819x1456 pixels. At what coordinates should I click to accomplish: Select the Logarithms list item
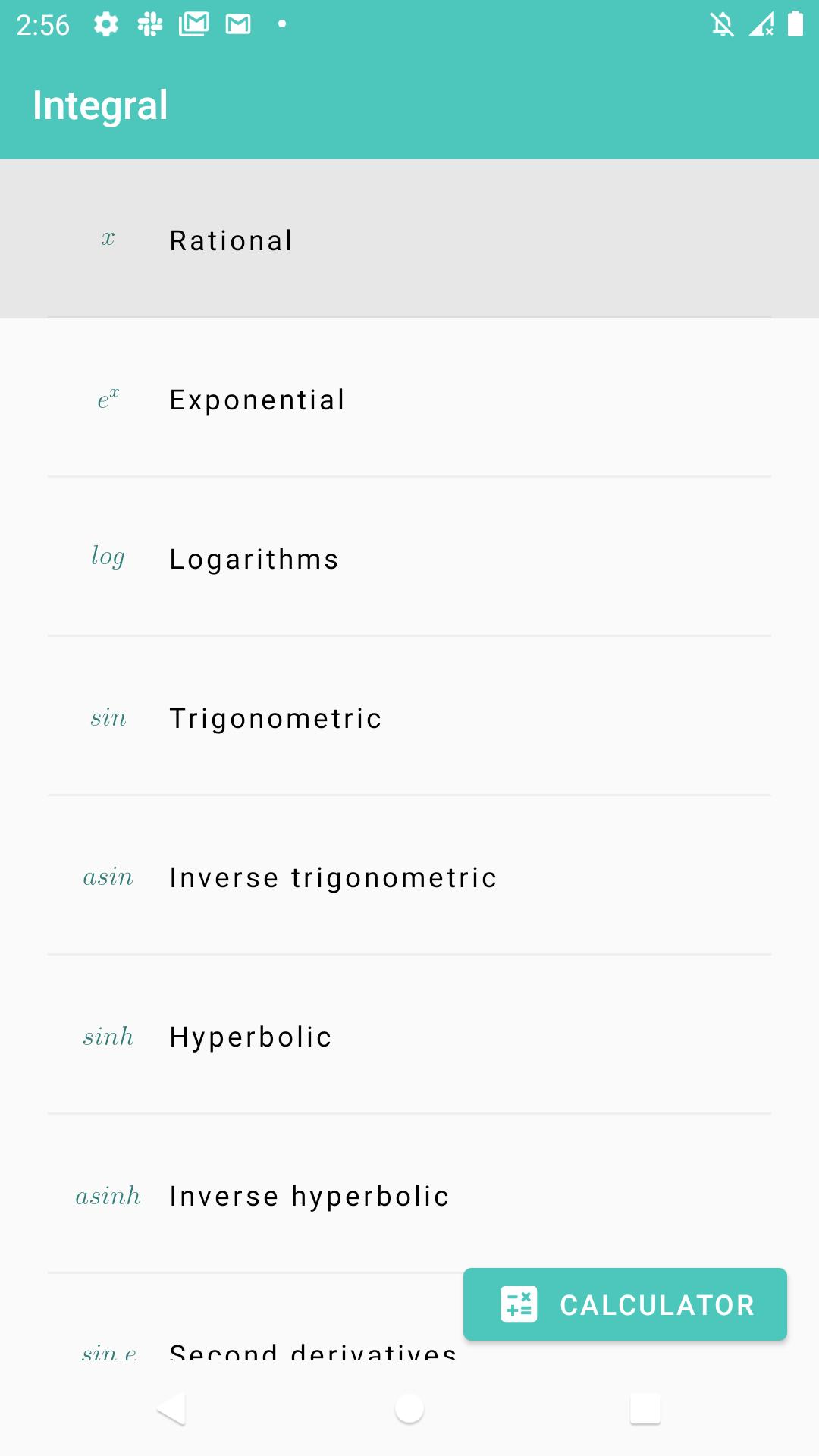tap(254, 559)
